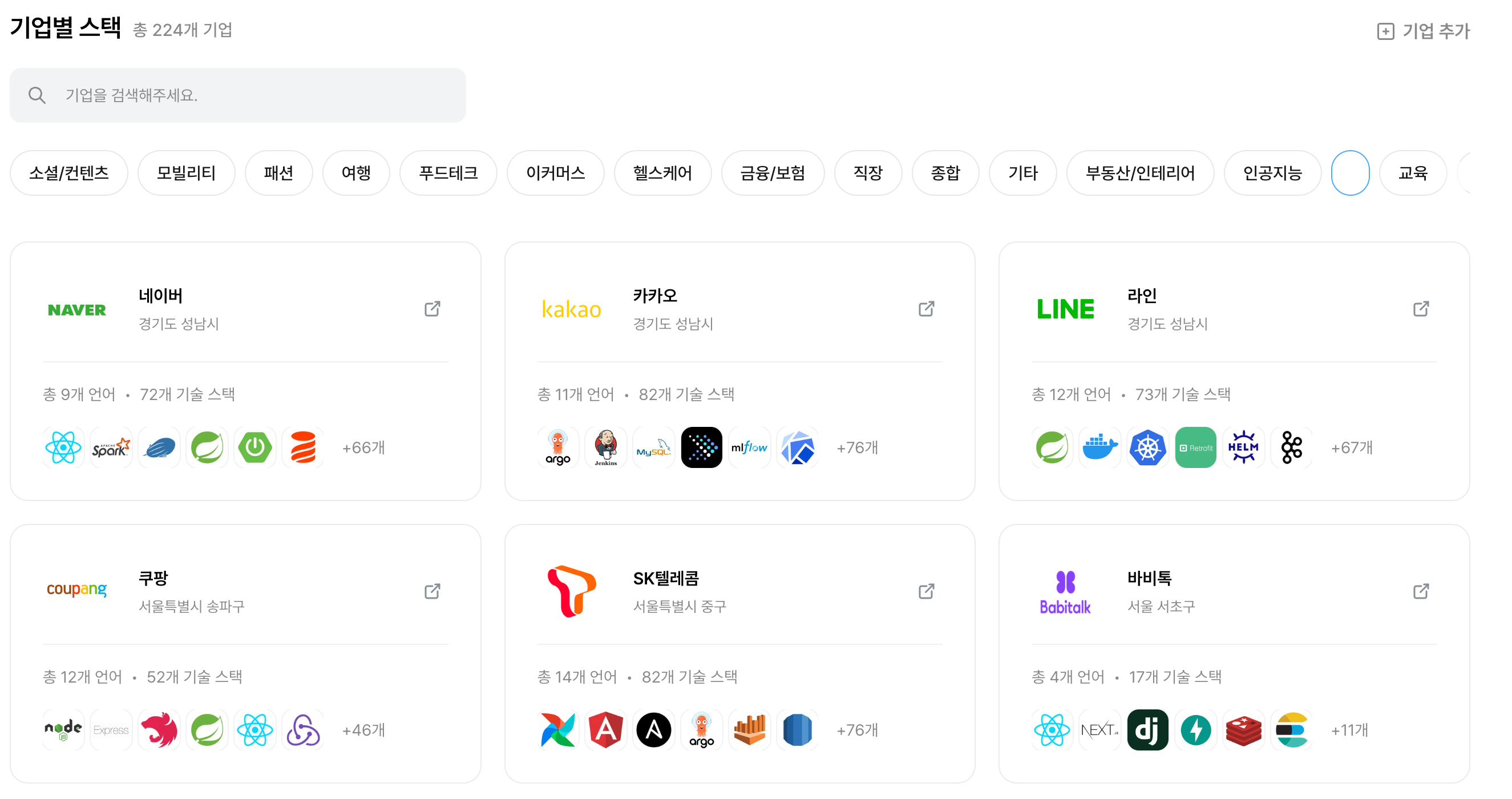The height and width of the screenshot is (799, 1512).
Task: Click the magnifier search icon
Action: click(37, 95)
